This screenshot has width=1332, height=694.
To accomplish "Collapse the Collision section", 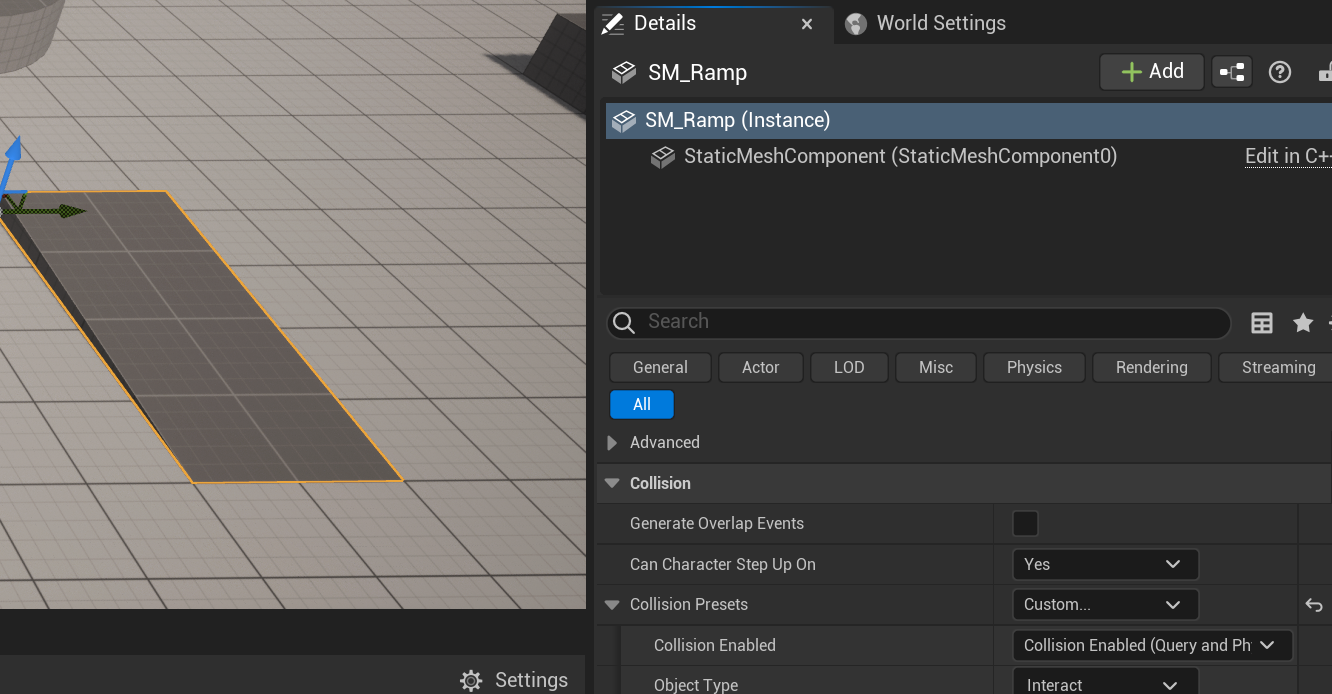I will [613, 483].
